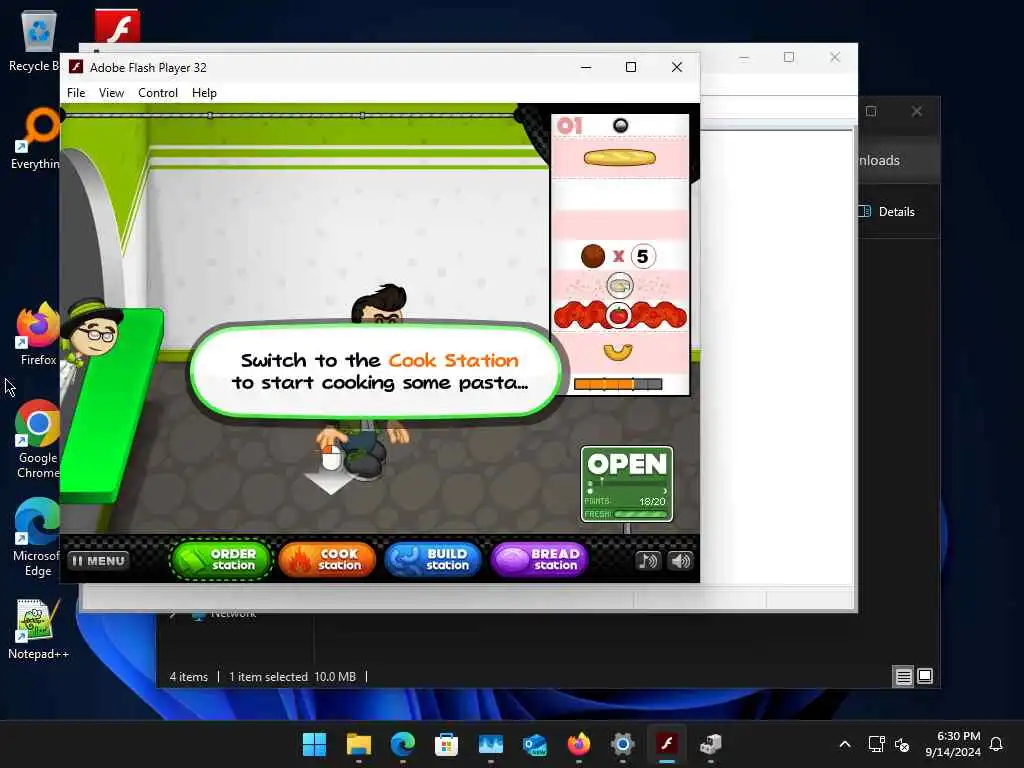Maximize the Adobe Flash Player window
The width and height of the screenshot is (1024, 768).
point(631,67)
